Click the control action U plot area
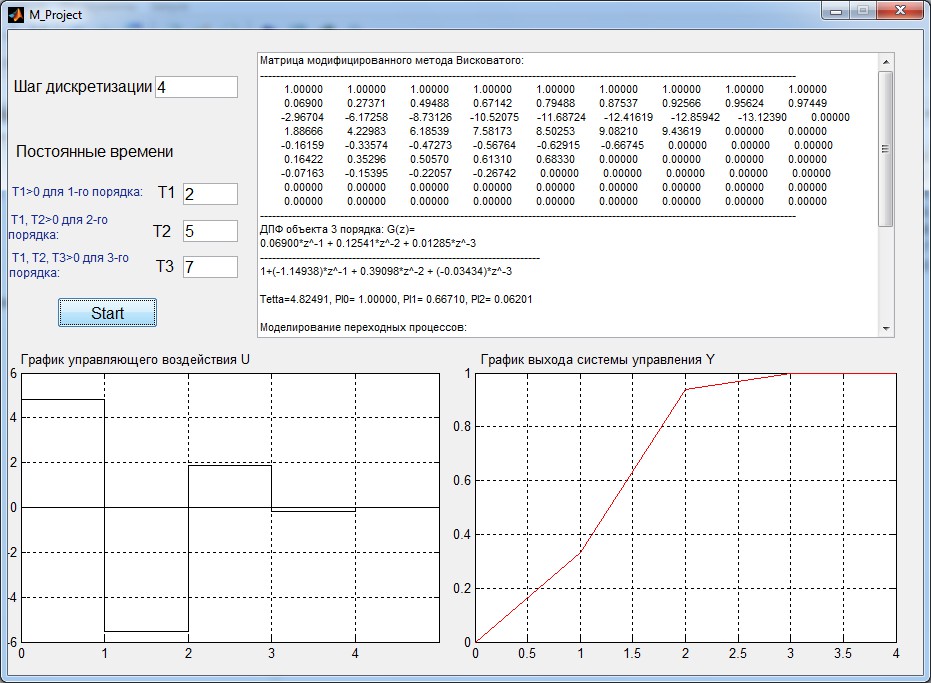The width and height of the screenshot is (931, 683). 230,508
